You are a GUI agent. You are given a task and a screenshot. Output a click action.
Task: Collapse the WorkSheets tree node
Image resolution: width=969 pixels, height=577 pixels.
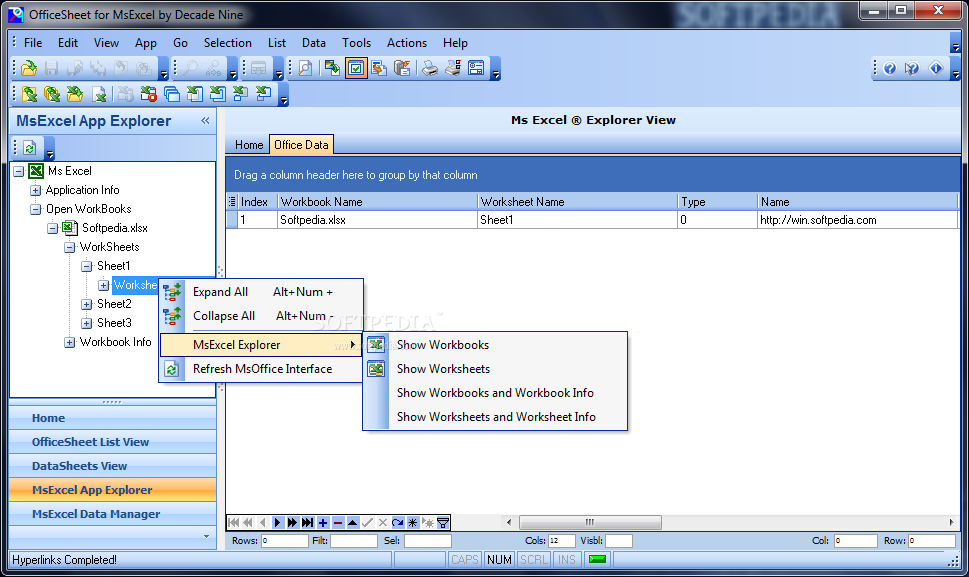pyautogui.click(x=70, y=248)
